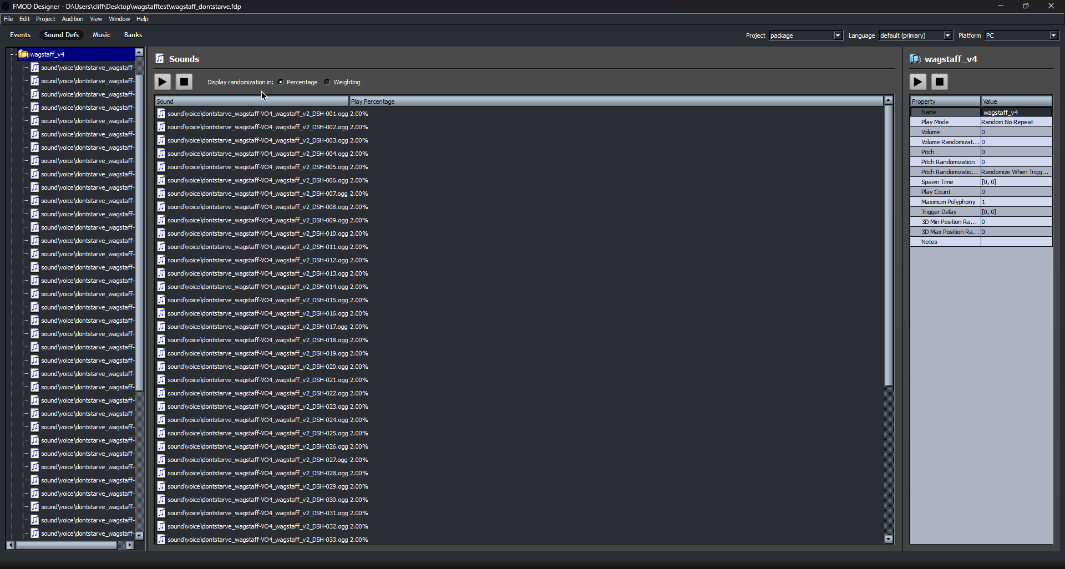This screenshot has height=569, width=1065.
Task: Click sound file icon for DSH-001.ogg
Action: [x=161, y=114]
